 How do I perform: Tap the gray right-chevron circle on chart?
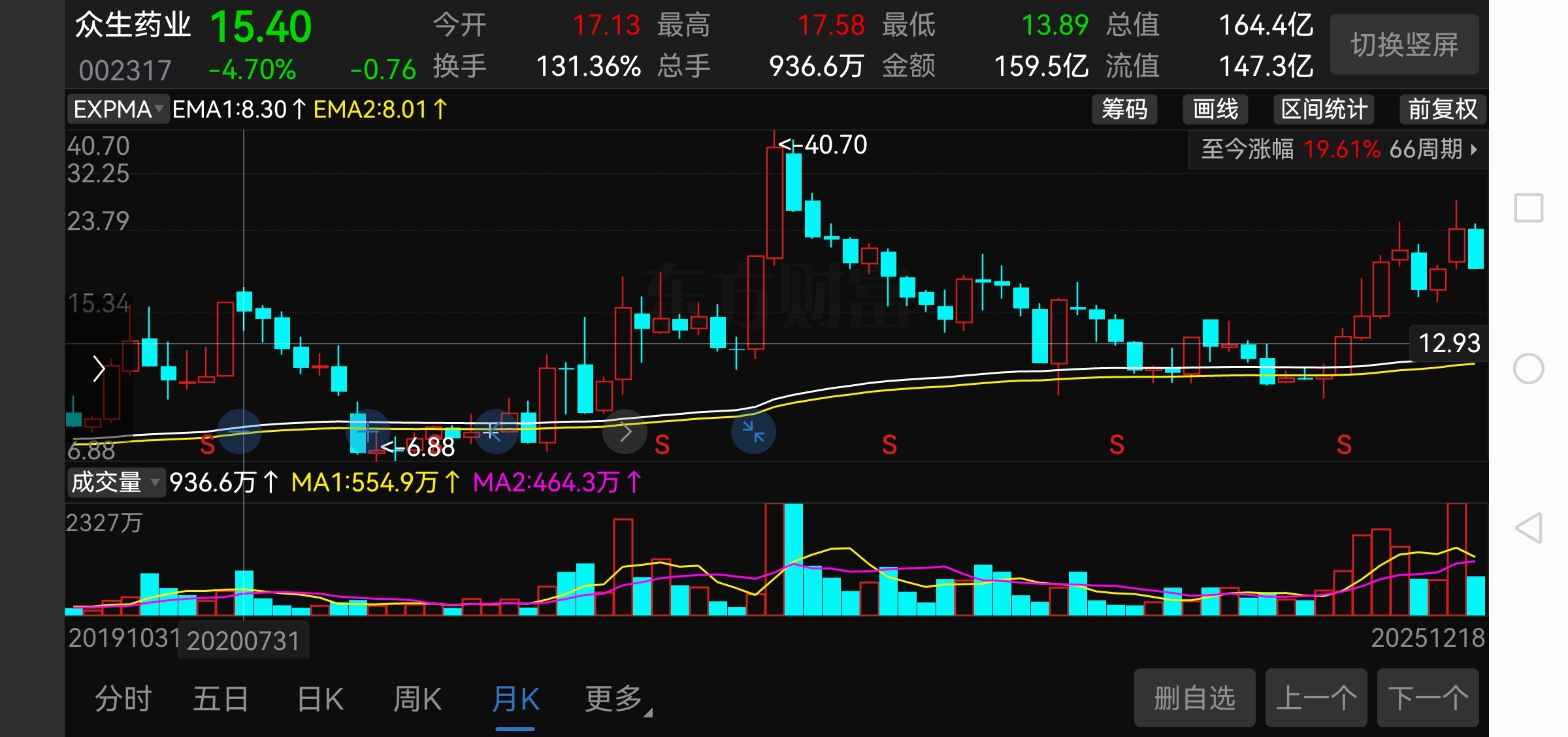point(625,431)
